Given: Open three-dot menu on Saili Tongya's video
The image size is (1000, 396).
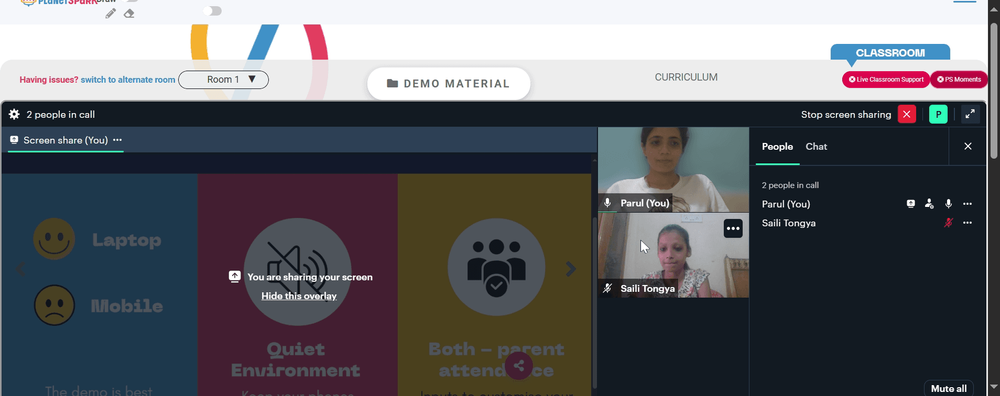Looking at the screenshot, I should [733, 228].
